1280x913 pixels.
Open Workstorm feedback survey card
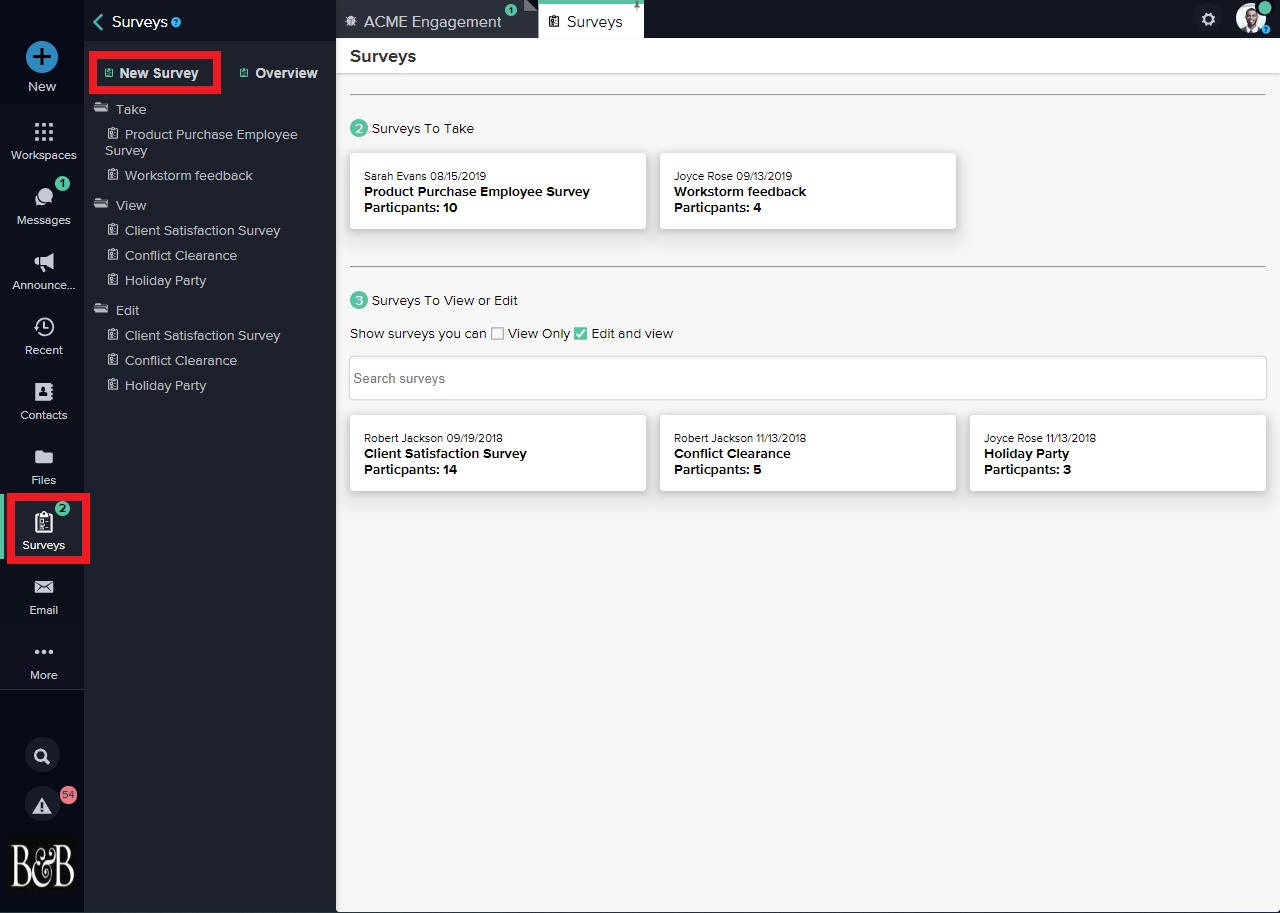(x=808, y=191)
